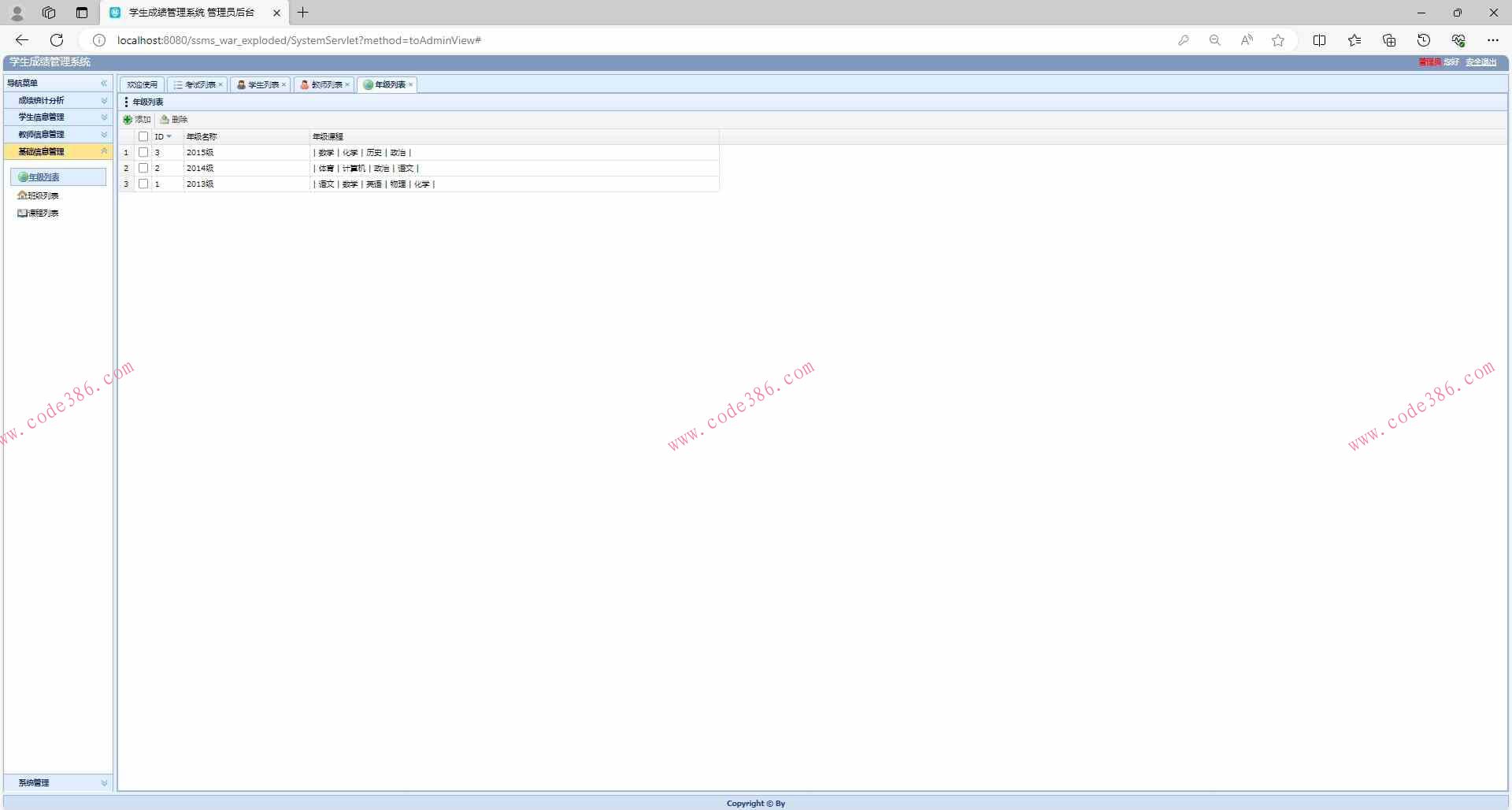
Task: Click the 2013级 grade name cell
Action: (246, 184)
